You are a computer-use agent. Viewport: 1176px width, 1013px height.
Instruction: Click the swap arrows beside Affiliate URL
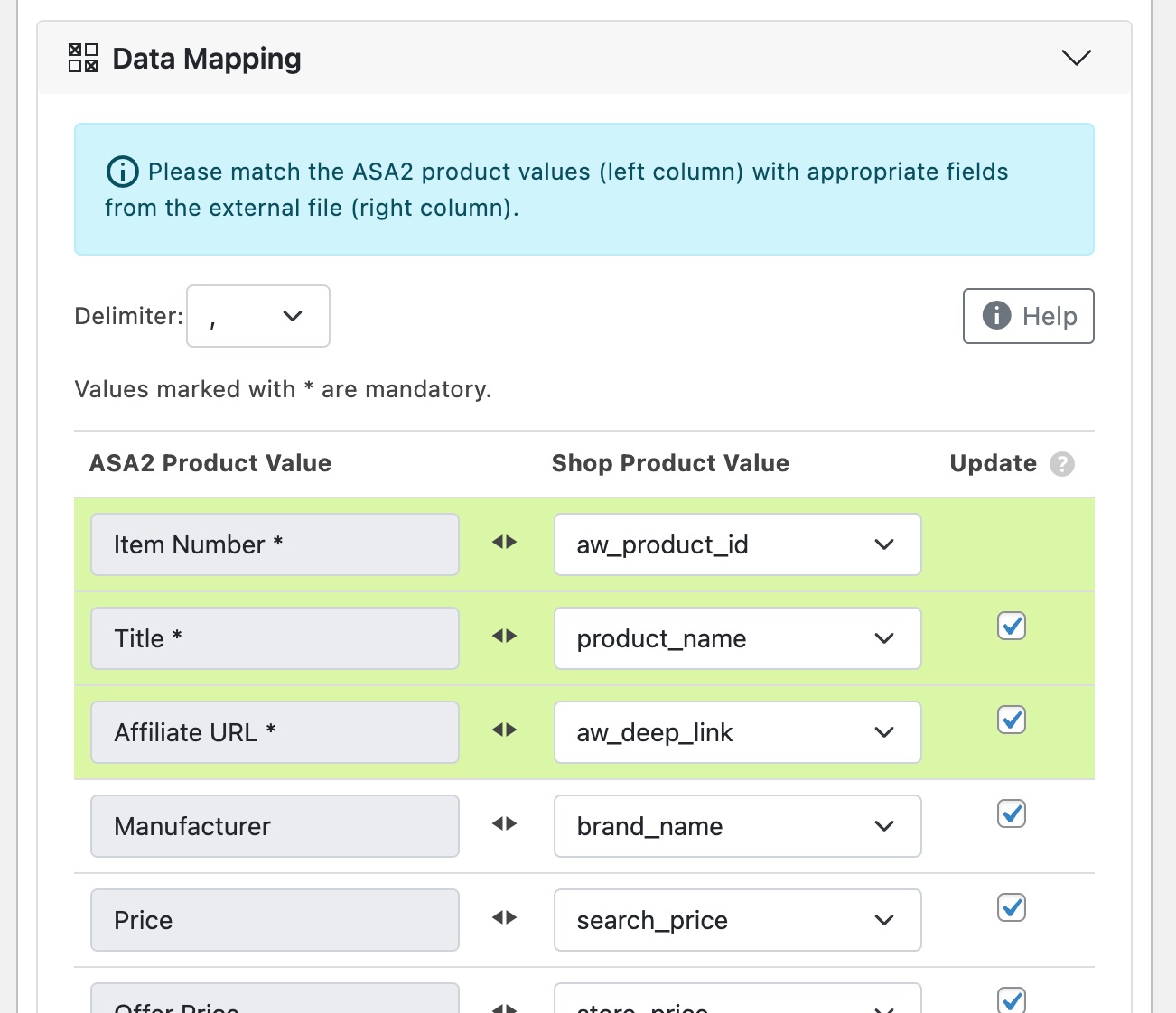tap(504, 730)
